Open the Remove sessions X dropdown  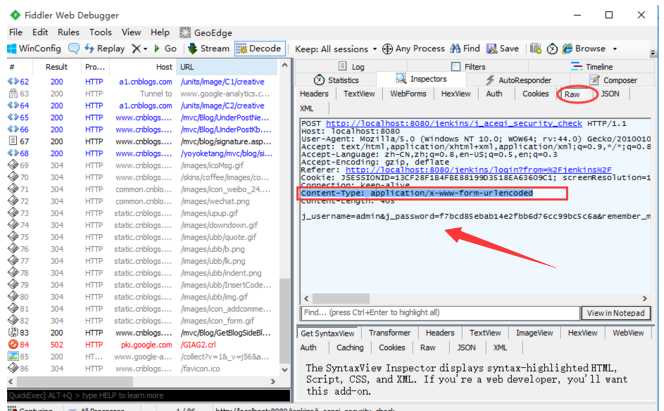[139, 49]
